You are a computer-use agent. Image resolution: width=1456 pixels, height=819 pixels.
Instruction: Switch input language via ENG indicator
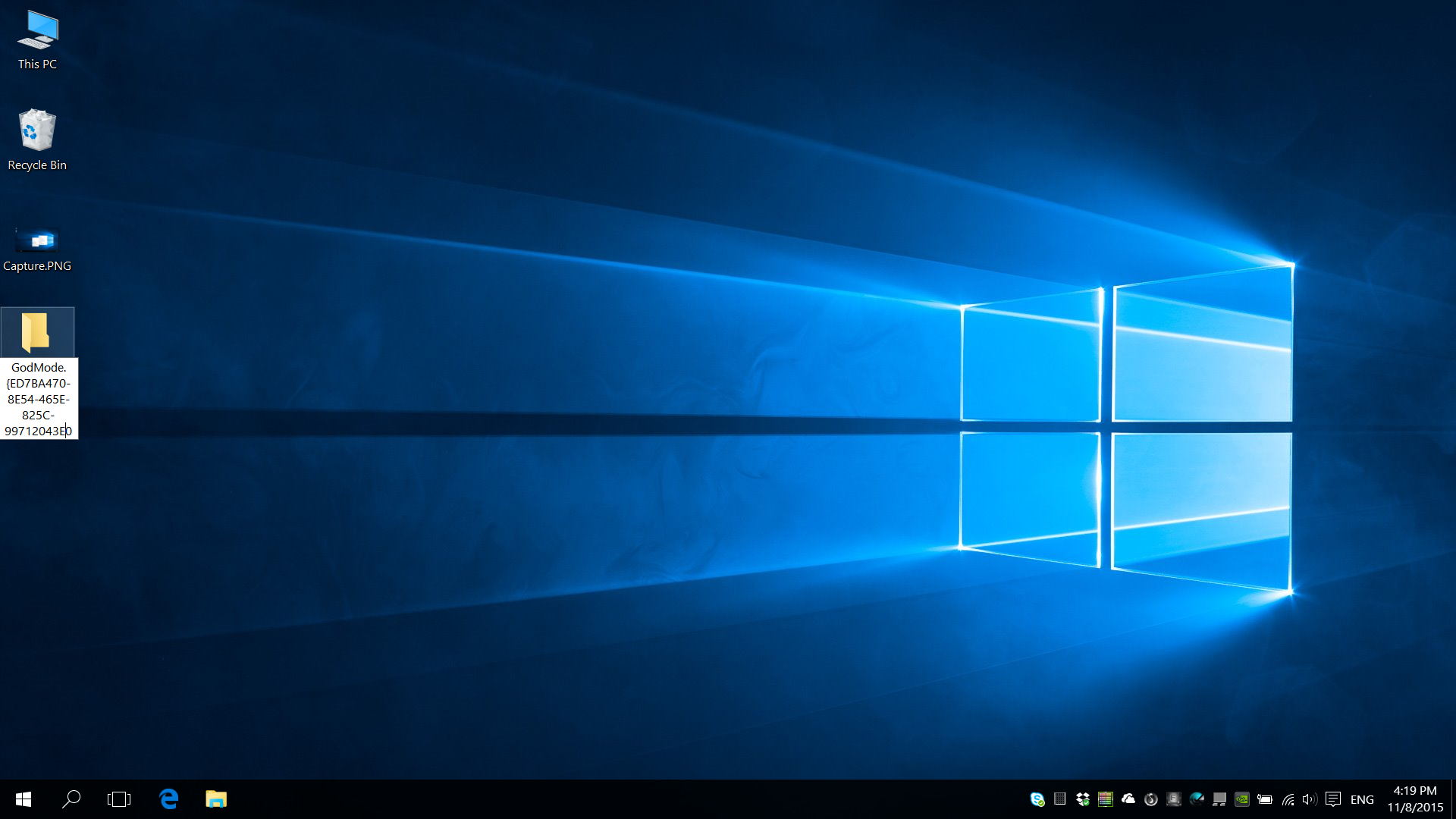point(1362,799)
